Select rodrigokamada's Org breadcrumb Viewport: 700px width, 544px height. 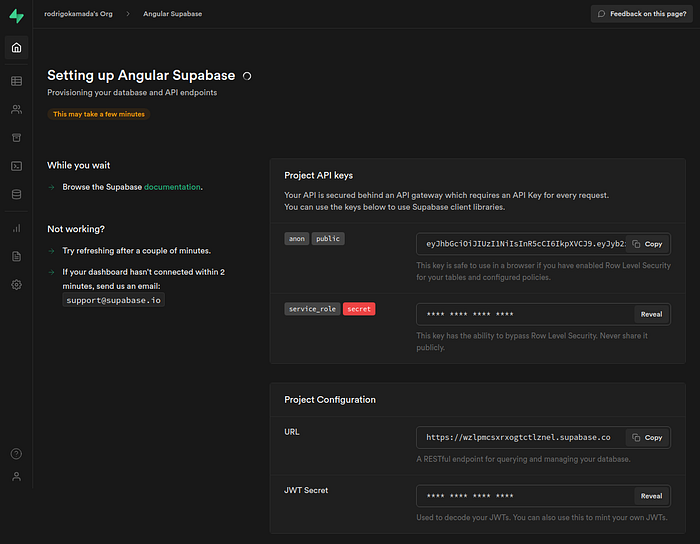pyautogui.click(x=81, y=14)
